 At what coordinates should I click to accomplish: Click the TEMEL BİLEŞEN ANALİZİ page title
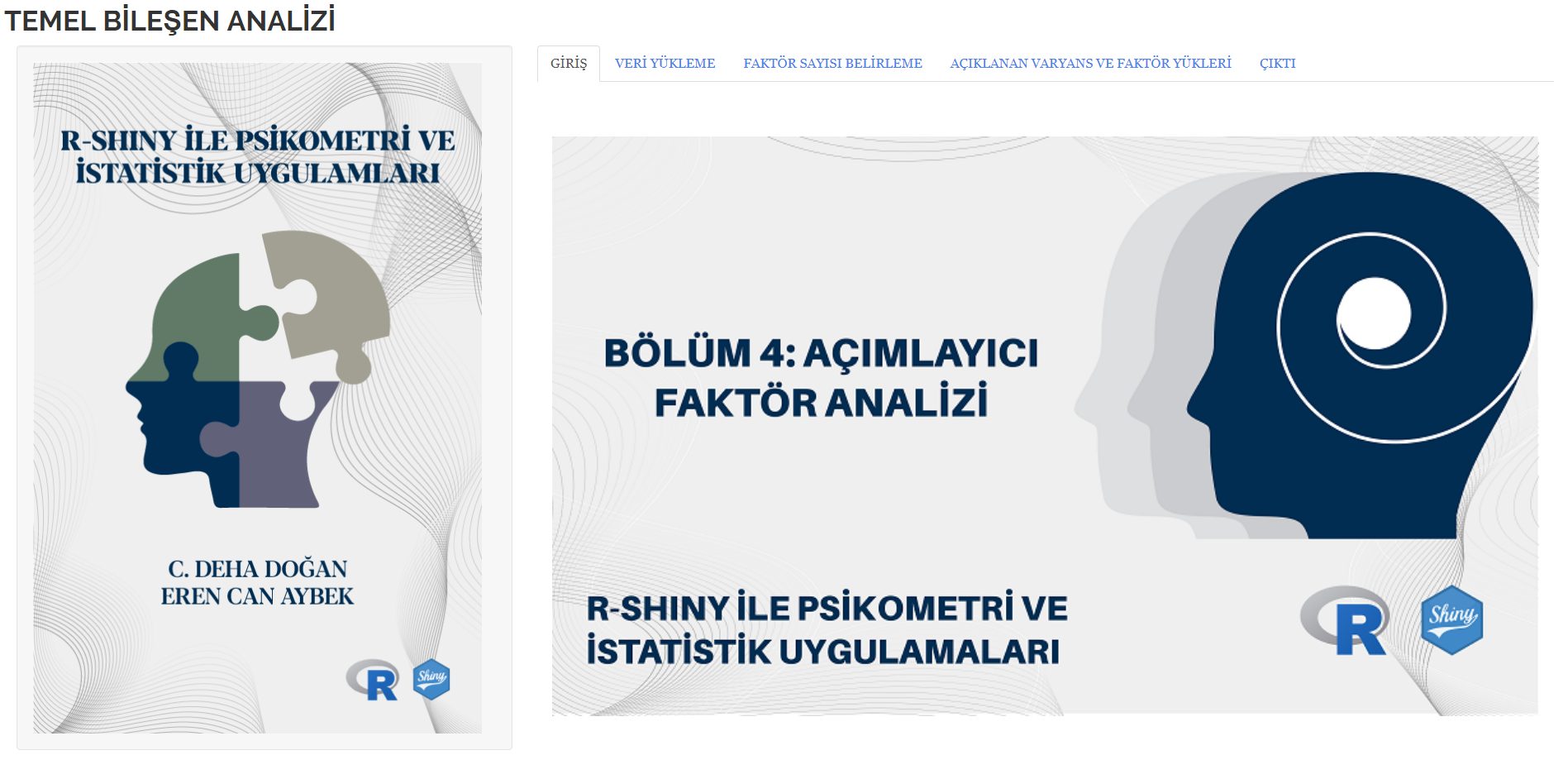(x=169, y=20)
